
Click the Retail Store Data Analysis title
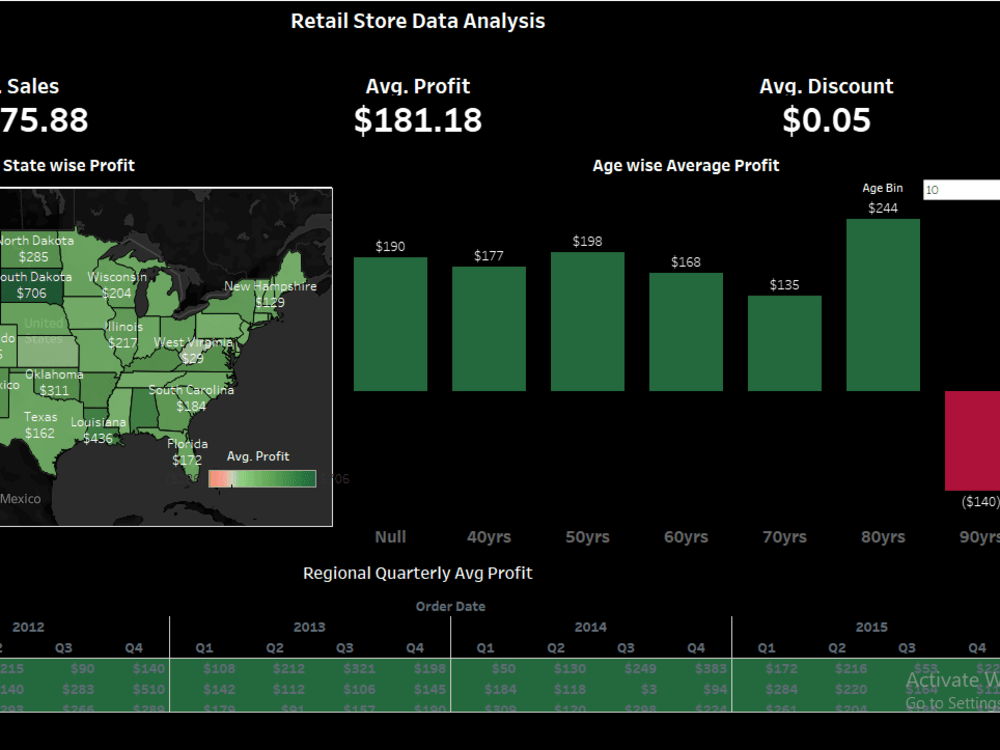pyautogui.click(x=418, y=20)
